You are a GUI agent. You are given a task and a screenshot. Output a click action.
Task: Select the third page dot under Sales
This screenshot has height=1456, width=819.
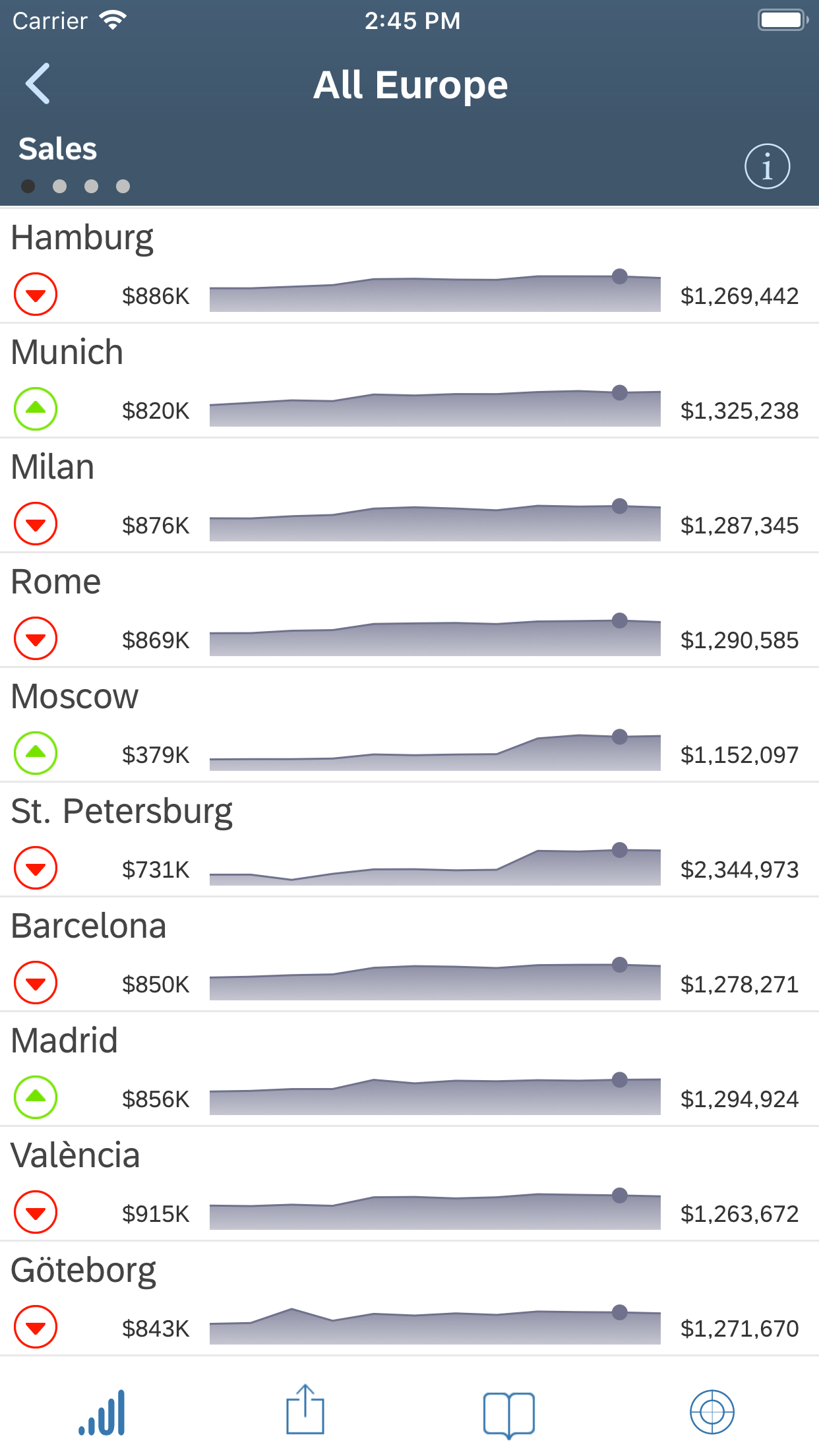point(92,187)
